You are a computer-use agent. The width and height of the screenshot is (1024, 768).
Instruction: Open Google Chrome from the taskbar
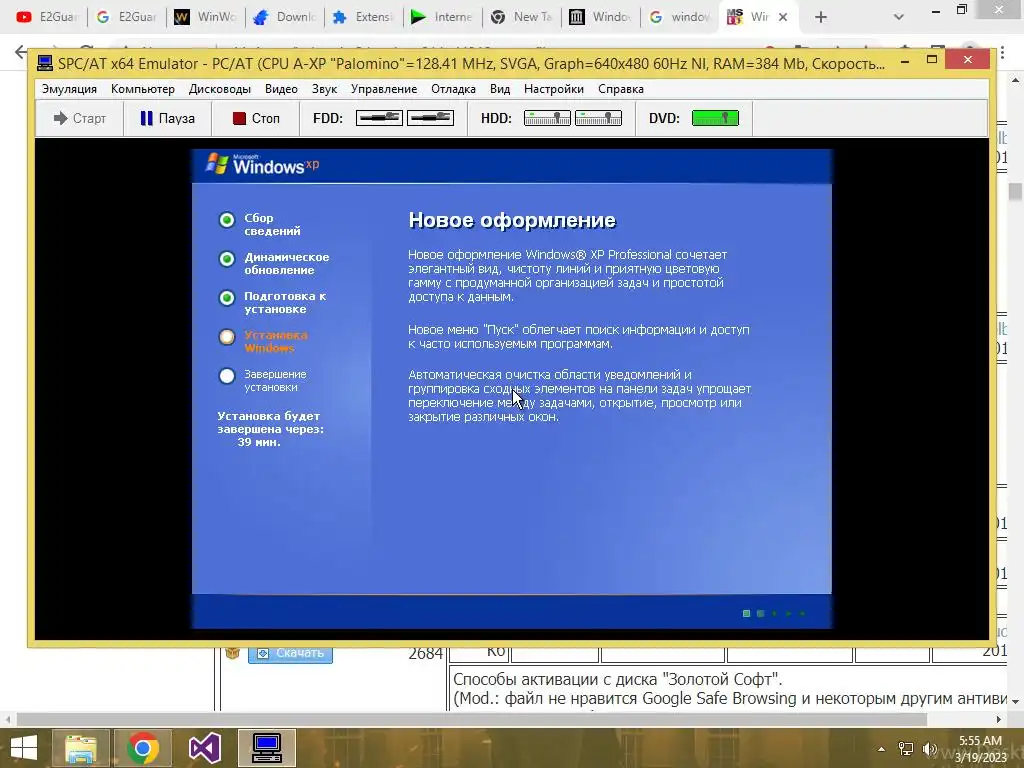tap(143, 748)
